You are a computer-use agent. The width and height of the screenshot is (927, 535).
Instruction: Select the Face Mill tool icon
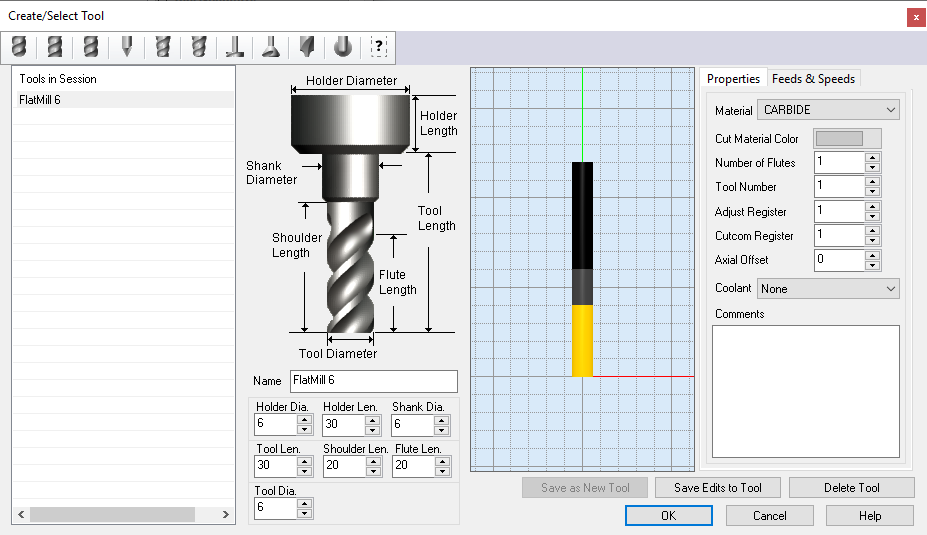coord(235,47)
